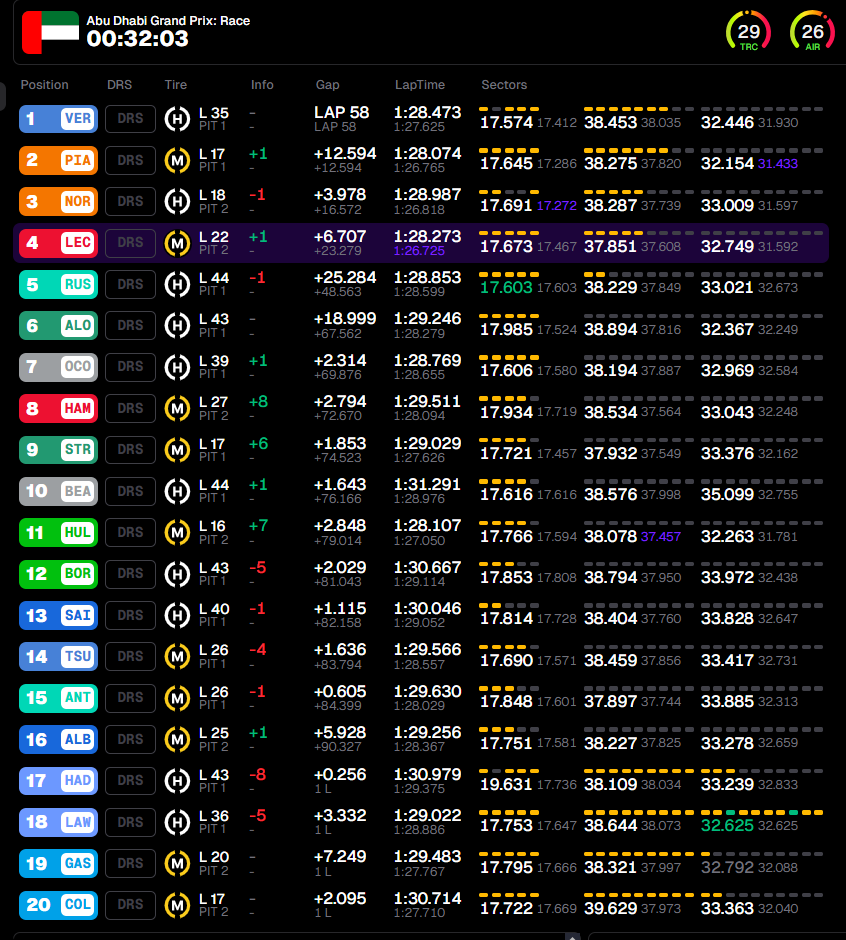Click the hard tire icon for BOR

click(x=177, y=574)
